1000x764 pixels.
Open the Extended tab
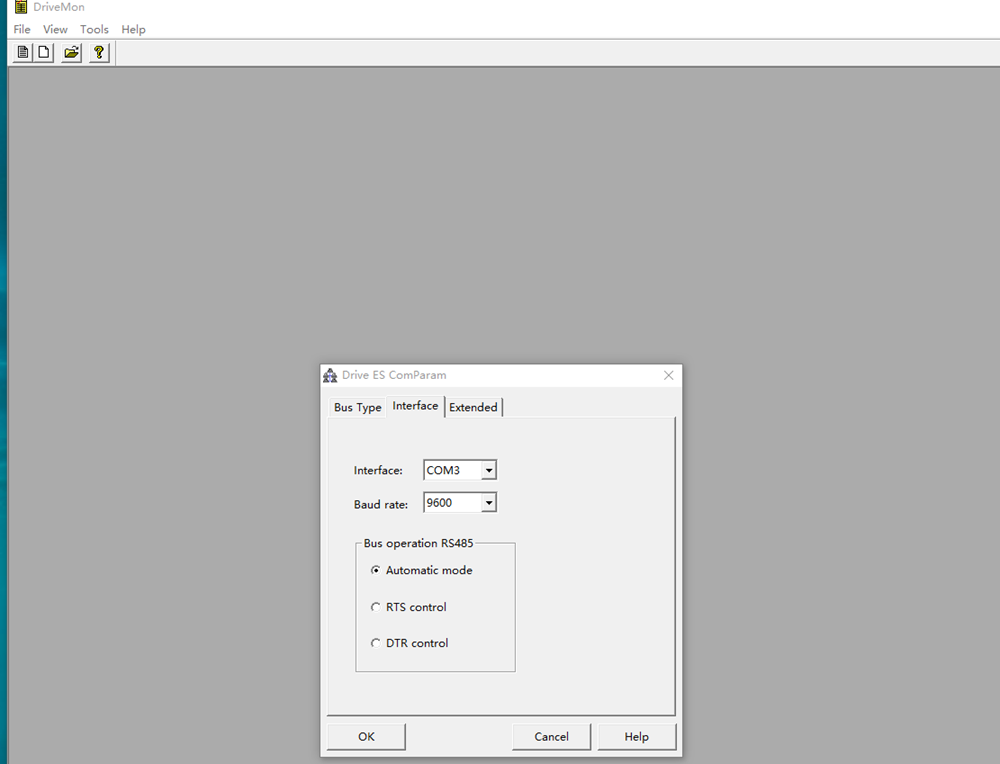point(473,407)
